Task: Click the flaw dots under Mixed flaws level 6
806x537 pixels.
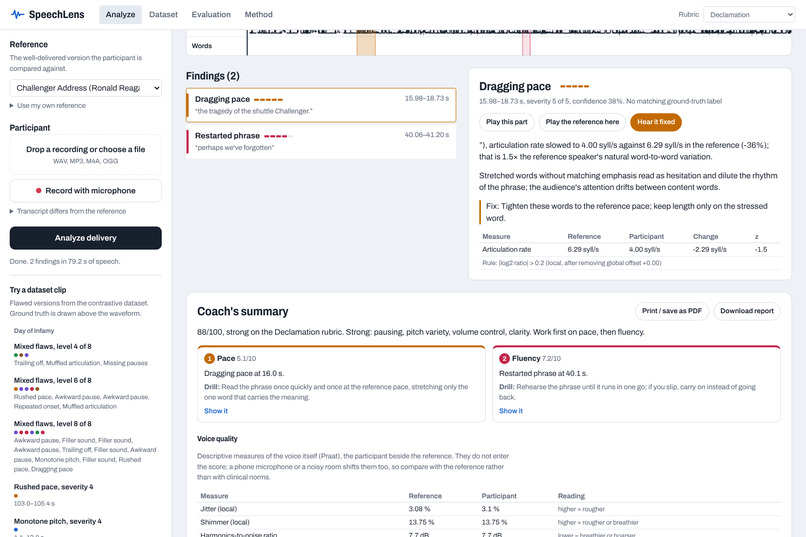Action: [26, 389]
